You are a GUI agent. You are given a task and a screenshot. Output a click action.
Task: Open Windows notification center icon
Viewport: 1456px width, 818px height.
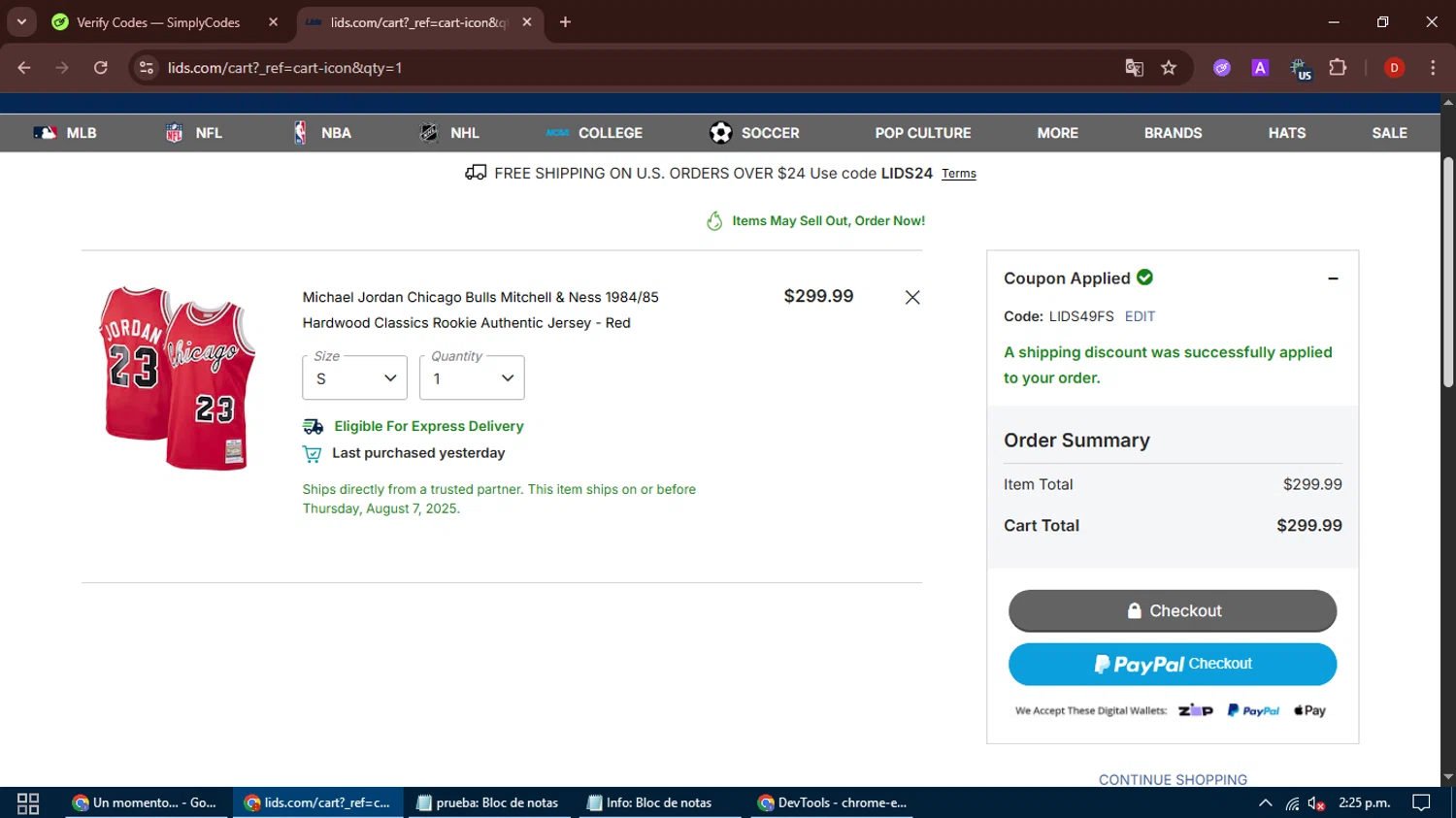coord(1421,802)
